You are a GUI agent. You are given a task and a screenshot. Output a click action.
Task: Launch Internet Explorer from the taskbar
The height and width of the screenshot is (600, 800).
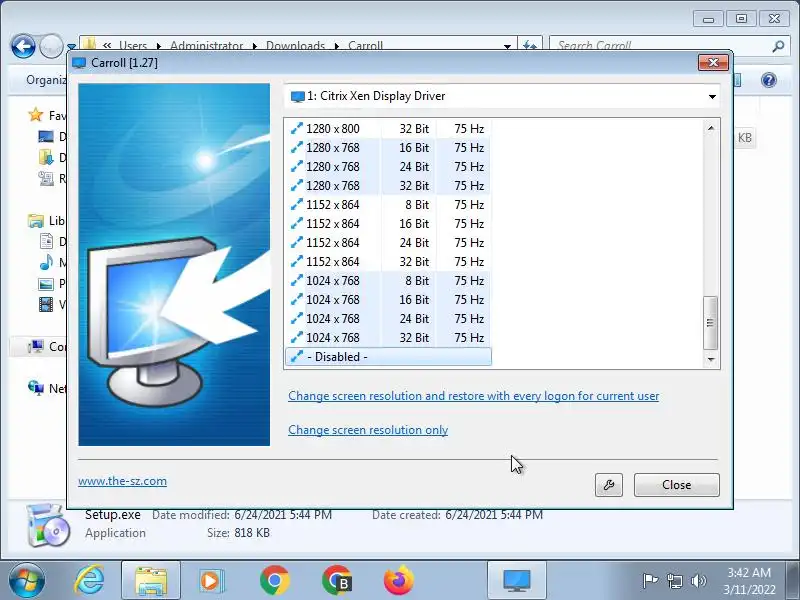[89, 581]
